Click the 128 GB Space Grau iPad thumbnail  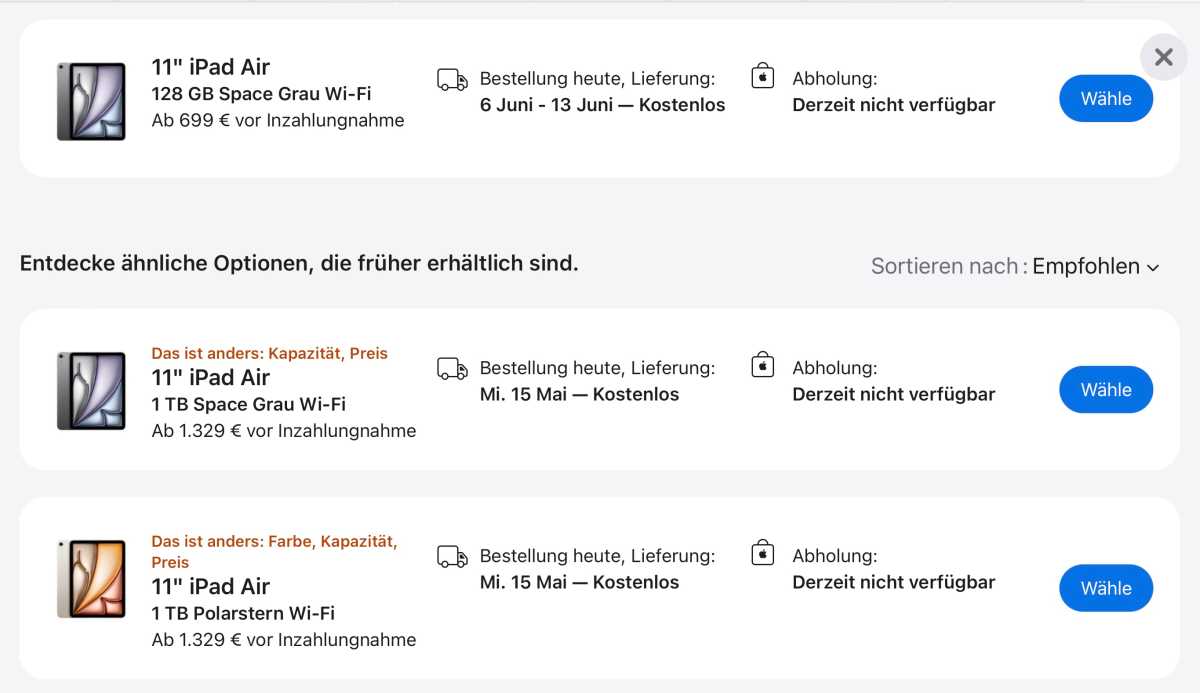click(91, 101)
